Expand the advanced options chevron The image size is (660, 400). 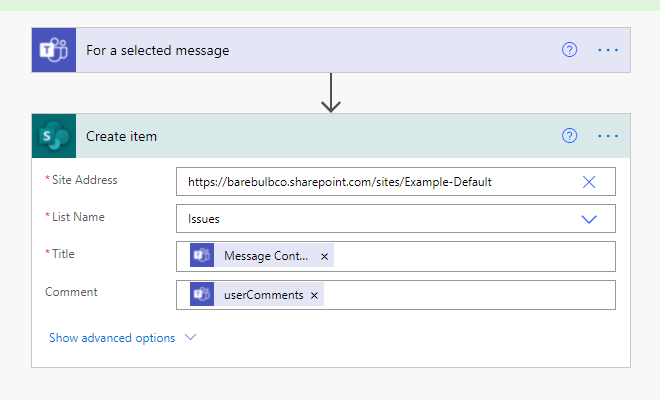pyautogui.click(x=190, y=338)
